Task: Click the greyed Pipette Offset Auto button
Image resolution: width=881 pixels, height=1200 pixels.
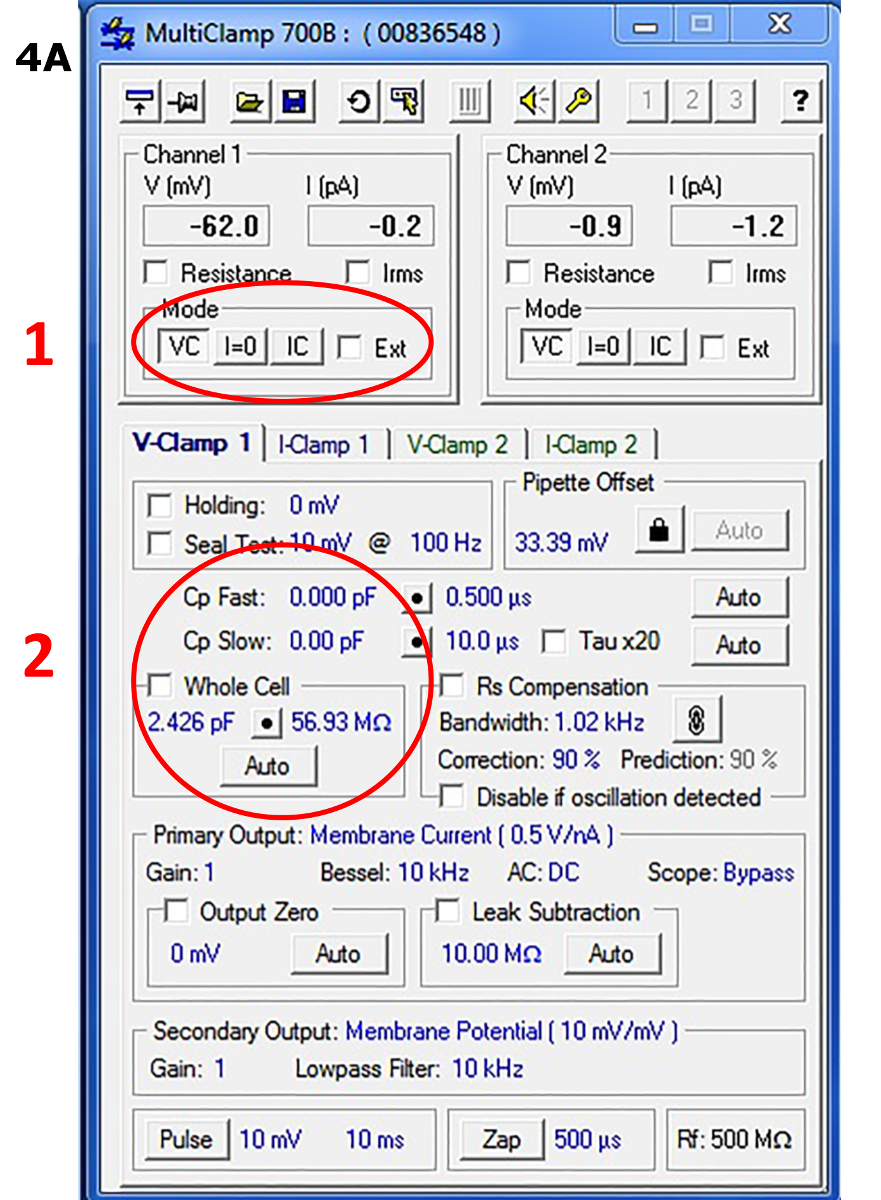Action: point(739,530)
